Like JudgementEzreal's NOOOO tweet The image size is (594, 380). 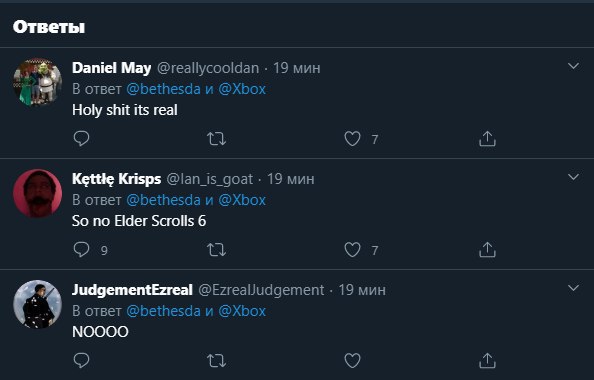(x=352, y=361)
